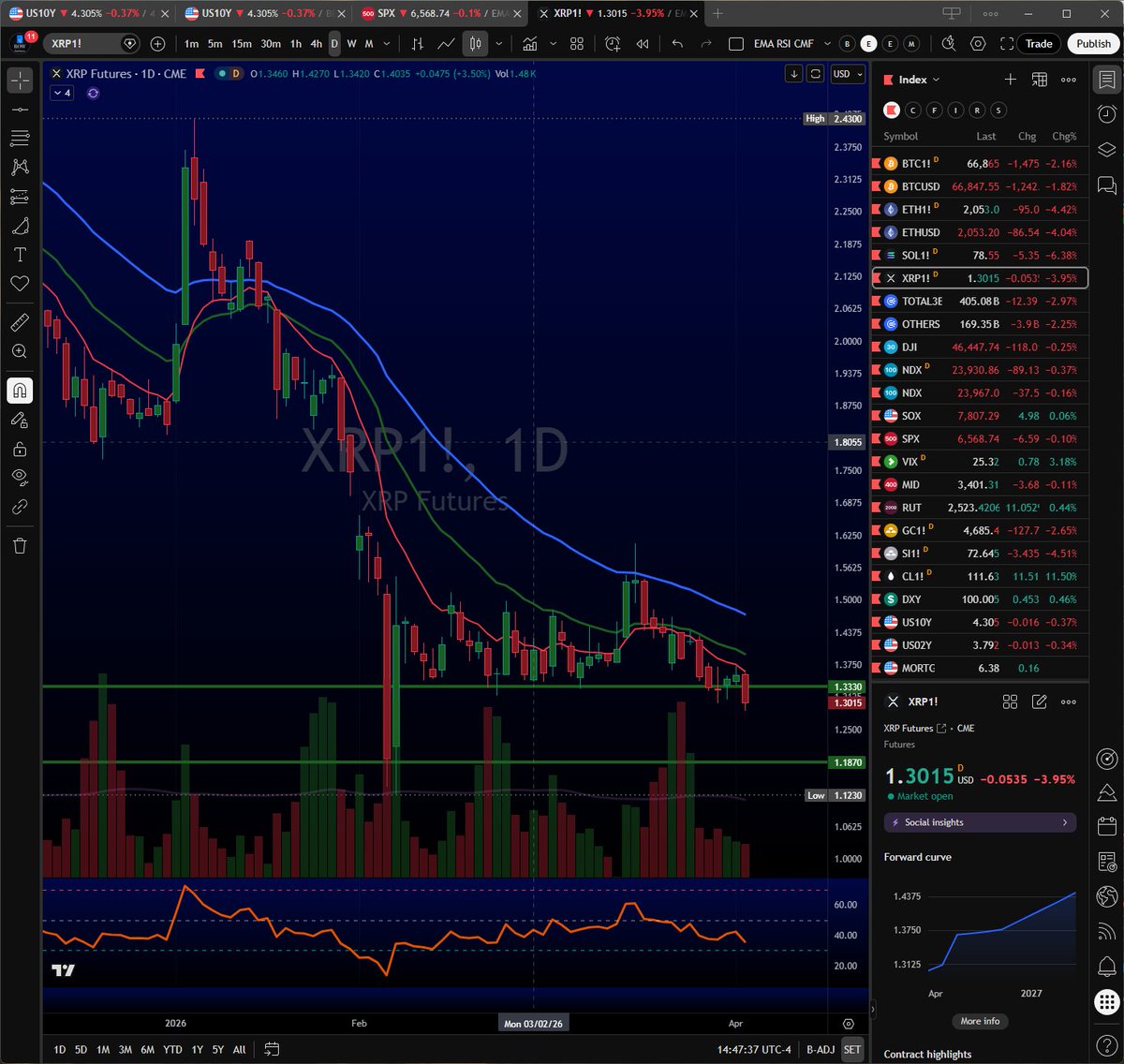Select the Fibonacci retracement tool

[x=20, y=139]
